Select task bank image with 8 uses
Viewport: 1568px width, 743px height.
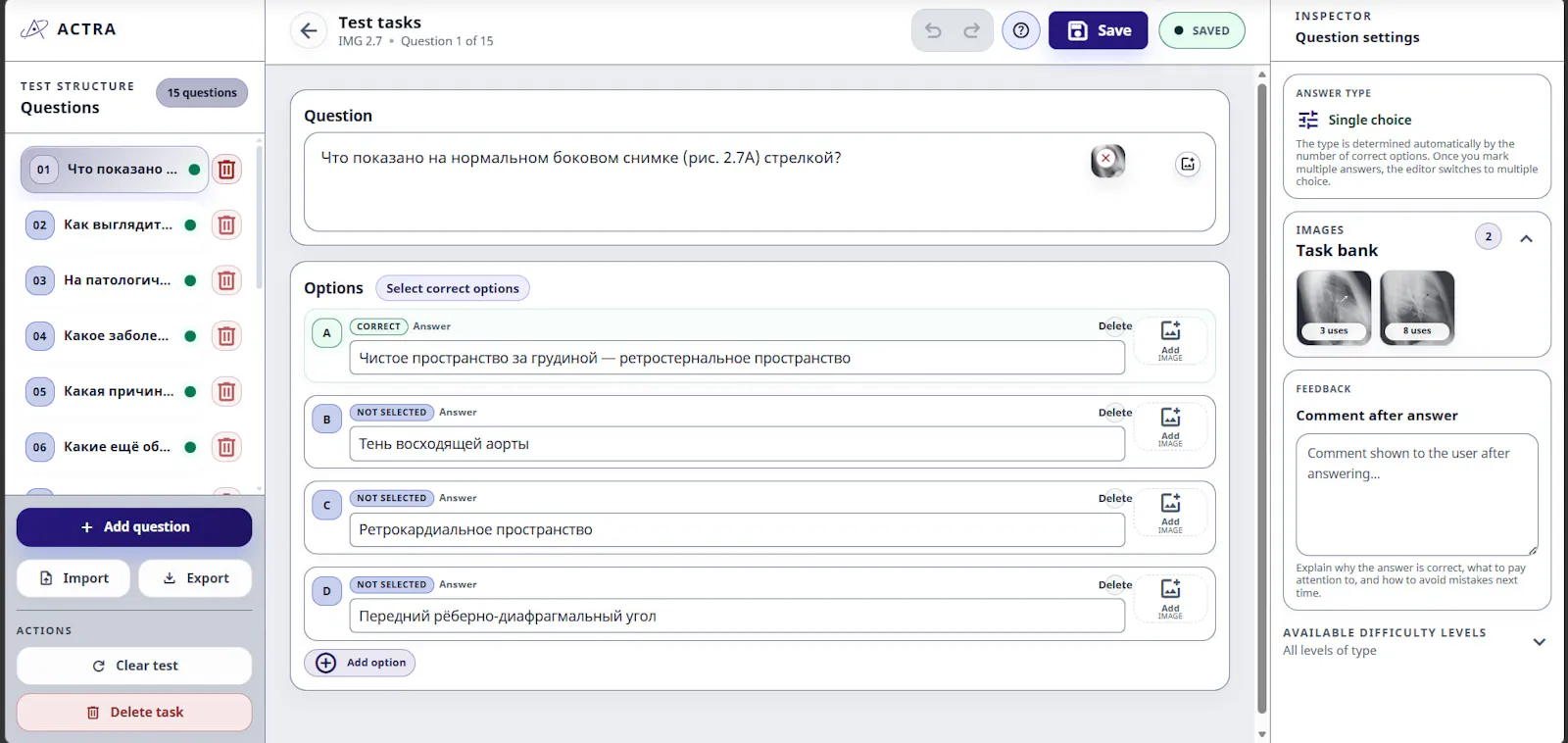click(x=1417, y=308)
